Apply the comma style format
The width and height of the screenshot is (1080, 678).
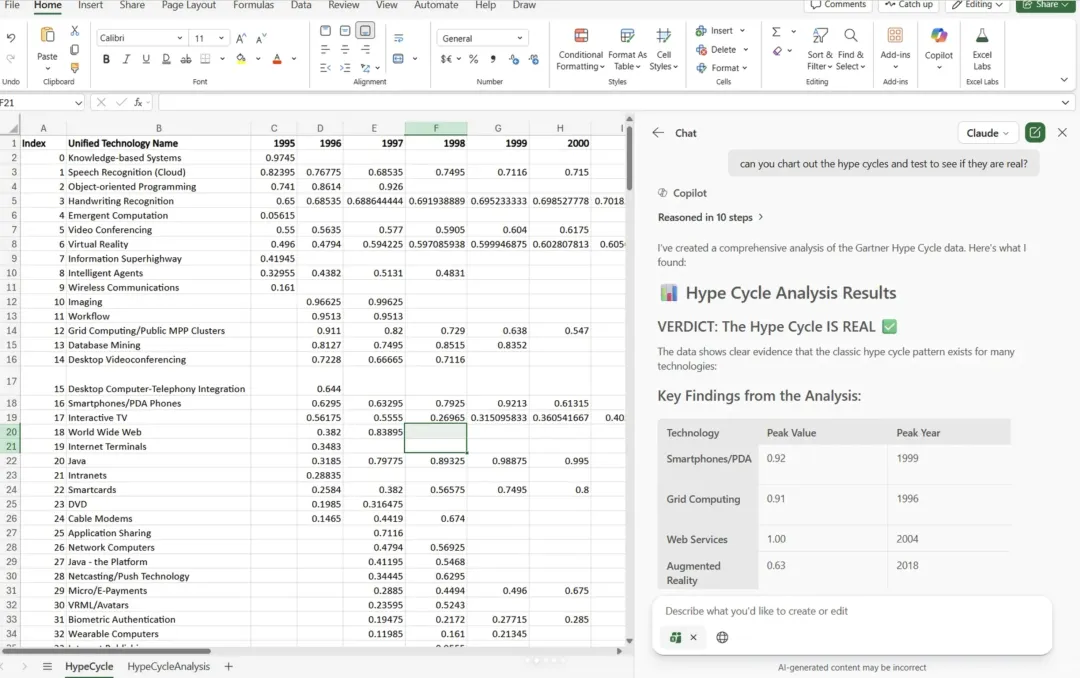click(x=493, y=59)
